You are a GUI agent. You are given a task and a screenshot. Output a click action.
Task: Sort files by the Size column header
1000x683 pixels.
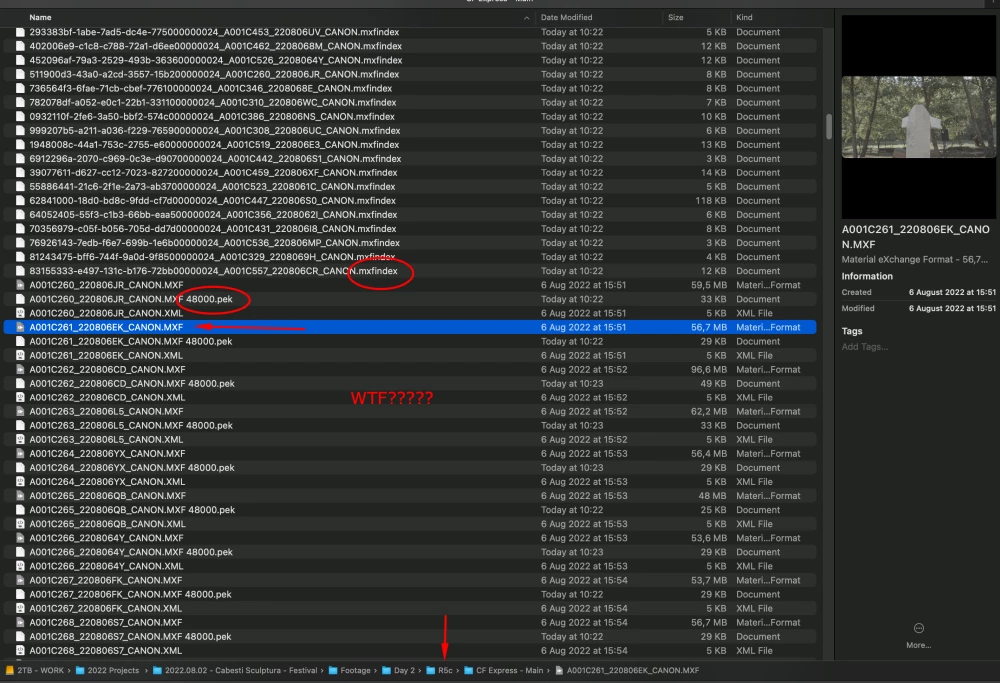click(x=675, y=17)
